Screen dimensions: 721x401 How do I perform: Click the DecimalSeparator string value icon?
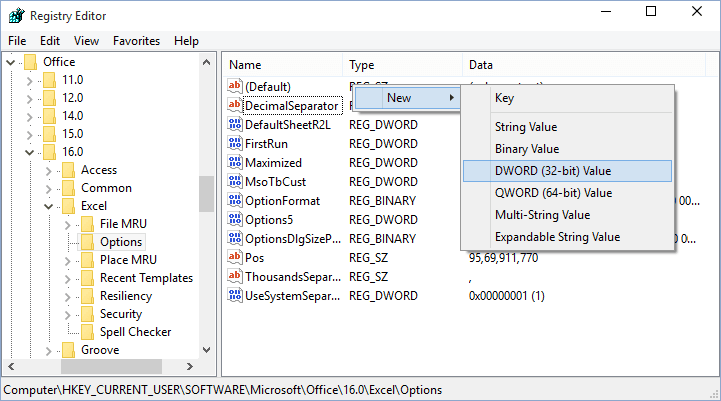235,105
